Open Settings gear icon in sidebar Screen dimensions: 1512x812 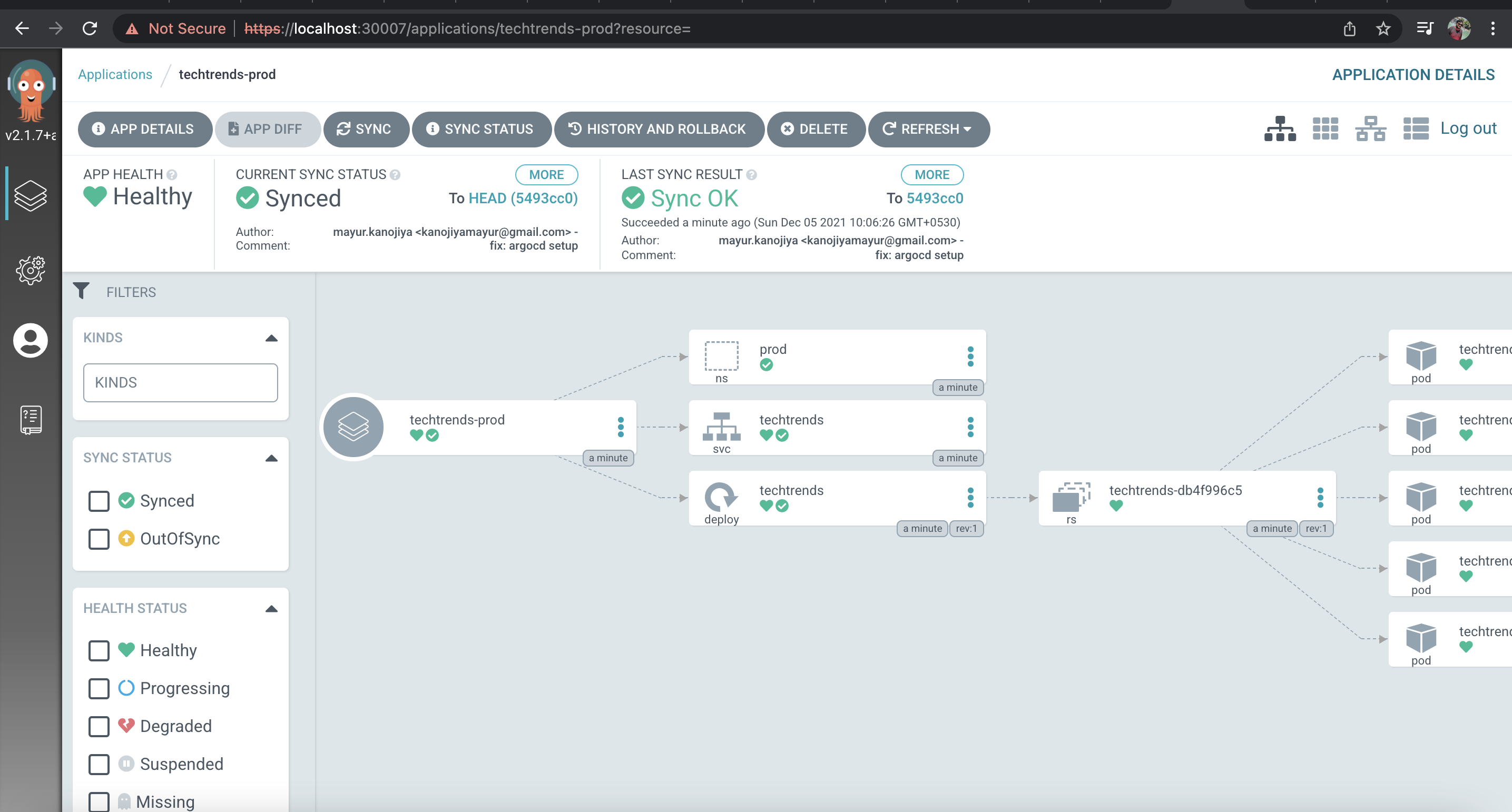(31, 270)
